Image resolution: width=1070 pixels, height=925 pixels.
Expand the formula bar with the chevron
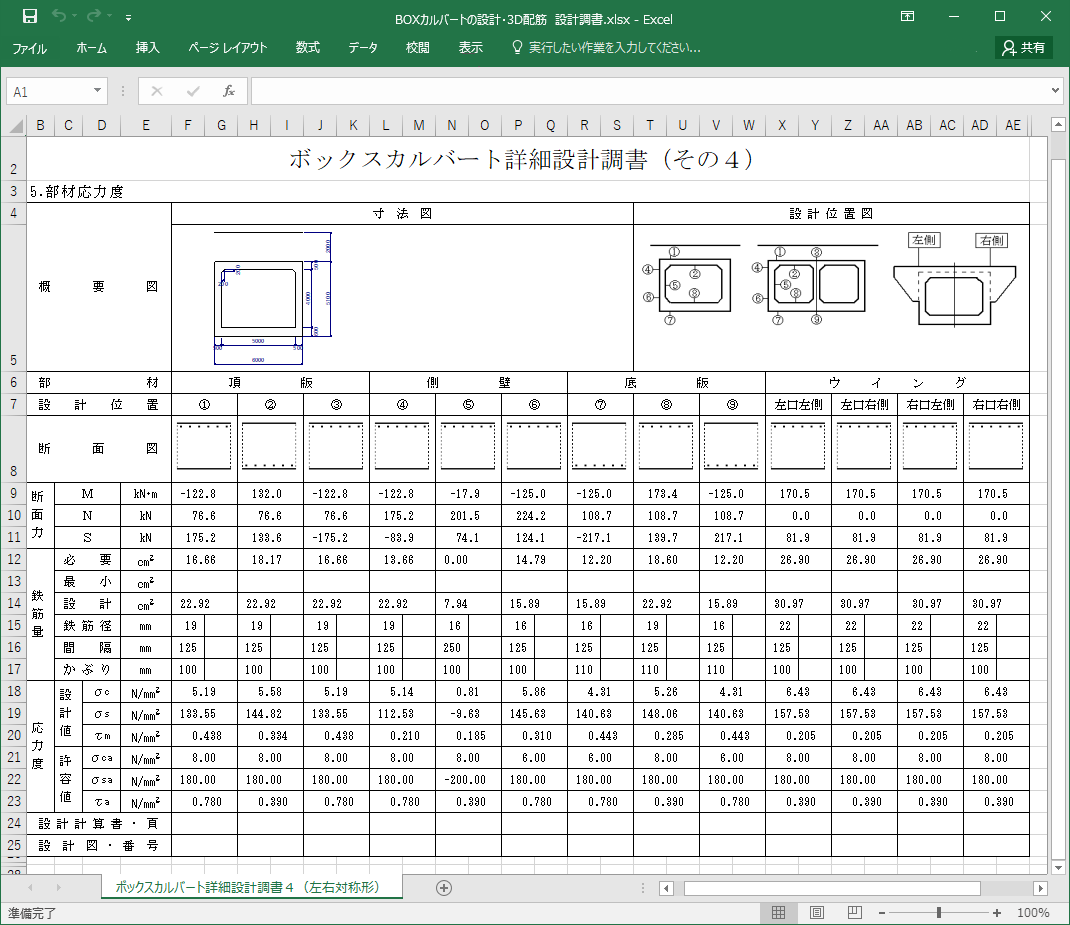pyautogui.click(x=1055, y=91)
